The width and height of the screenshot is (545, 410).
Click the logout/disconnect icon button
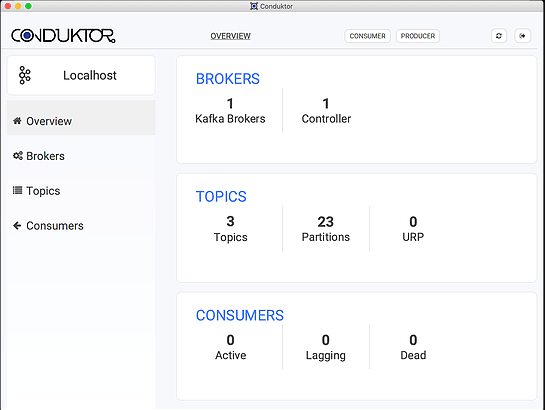coord(522,36)
